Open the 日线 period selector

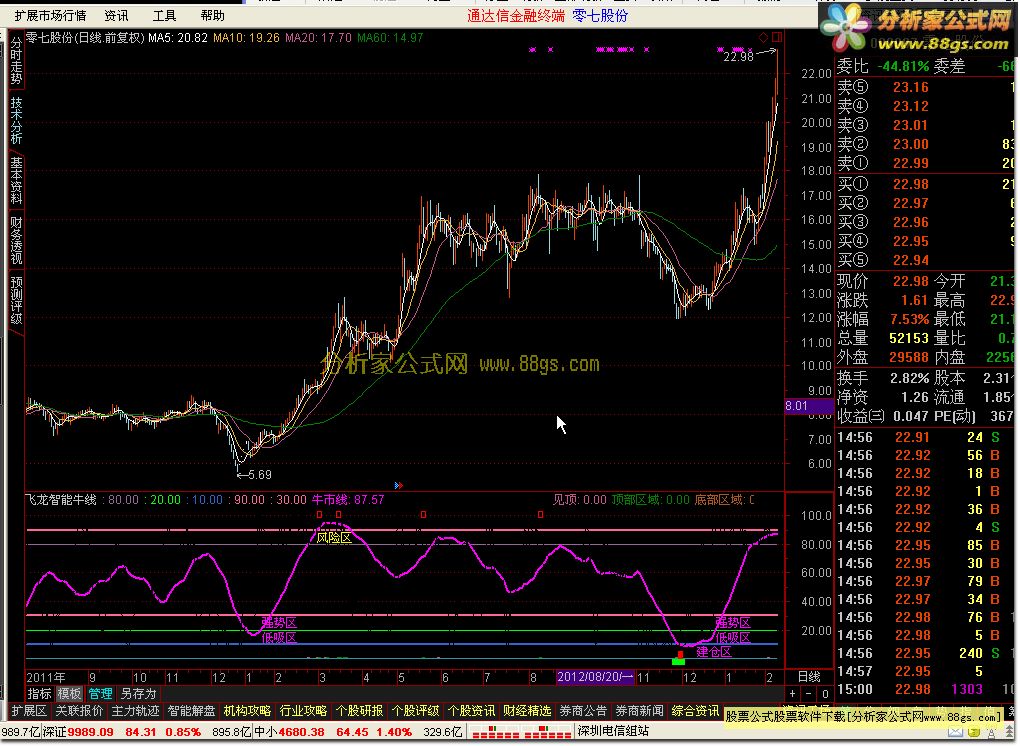(809, 677)
